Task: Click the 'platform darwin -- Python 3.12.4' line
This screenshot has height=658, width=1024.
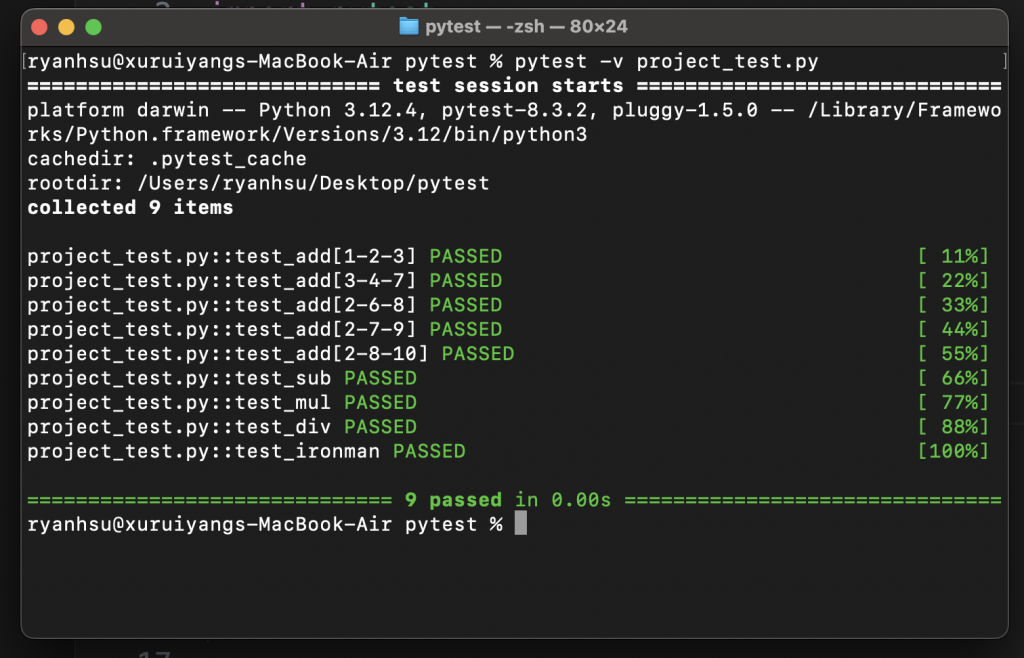Action: [514, 110]
